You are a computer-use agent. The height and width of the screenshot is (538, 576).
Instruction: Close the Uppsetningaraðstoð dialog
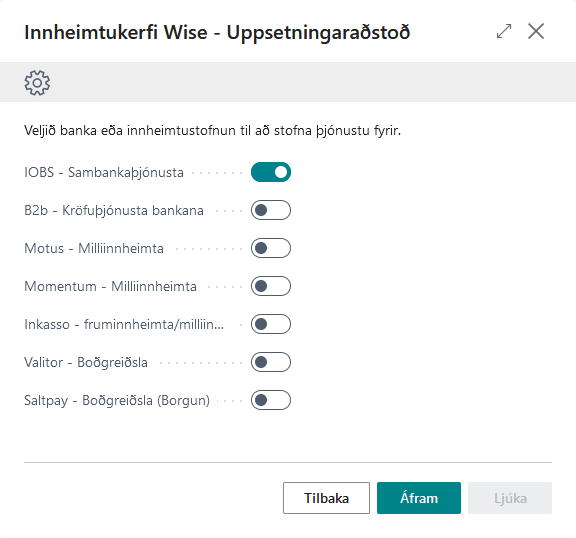536,31
